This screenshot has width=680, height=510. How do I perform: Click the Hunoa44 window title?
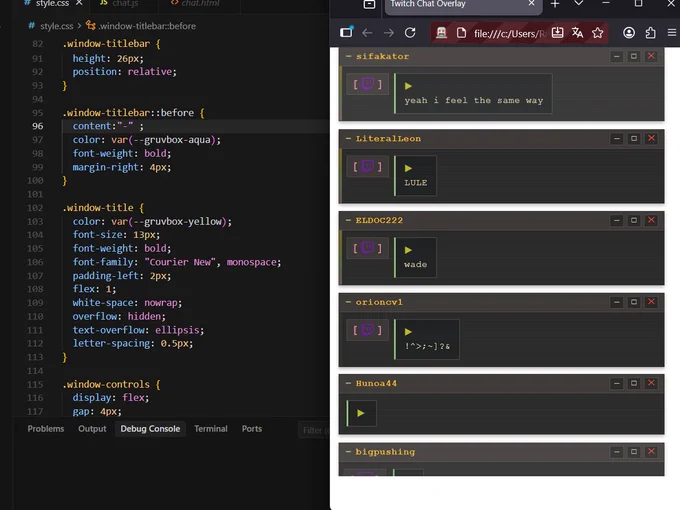pyautogui.click(x=376, y=383)
